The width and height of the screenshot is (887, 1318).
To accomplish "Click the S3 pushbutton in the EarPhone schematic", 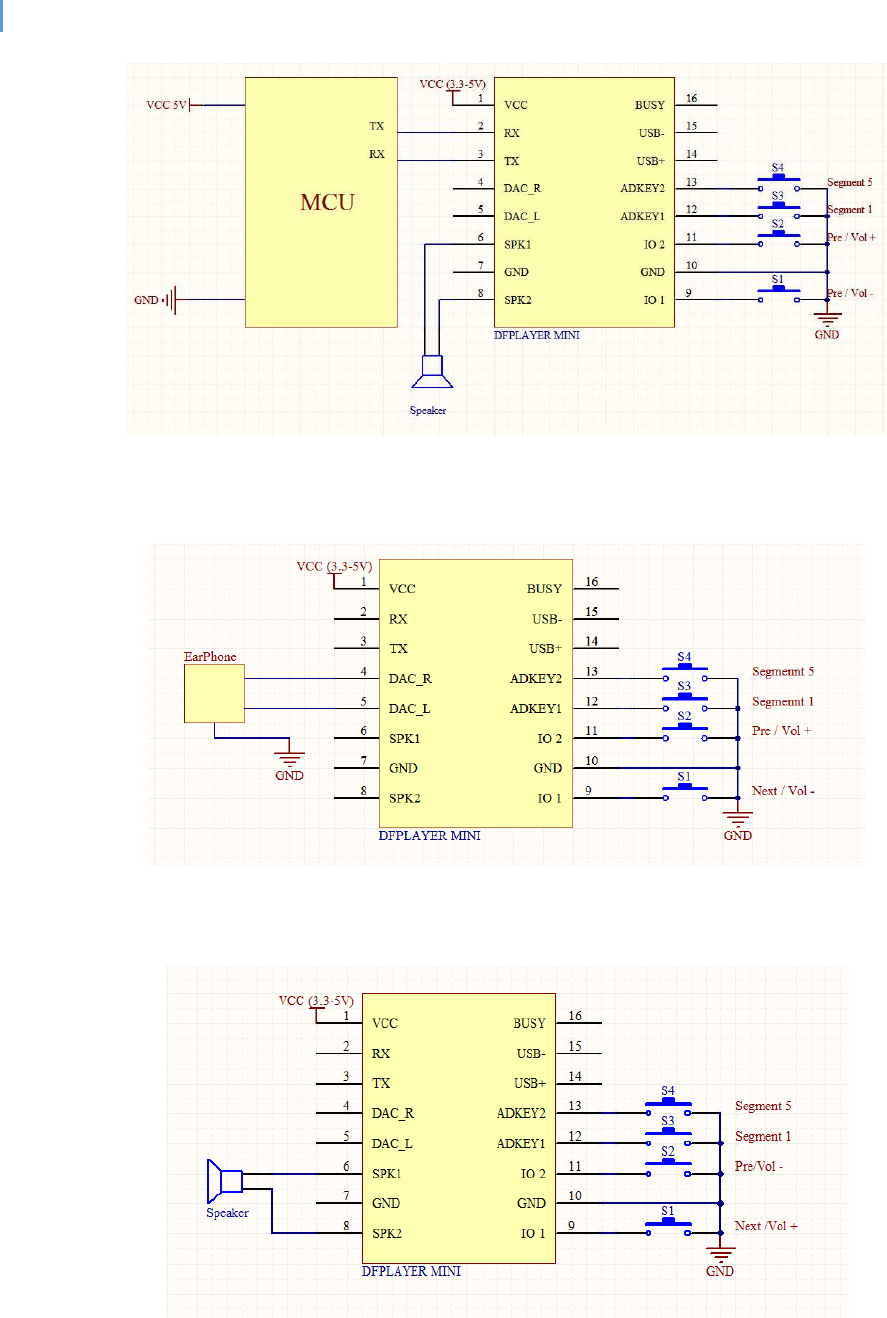I will 685,703.
